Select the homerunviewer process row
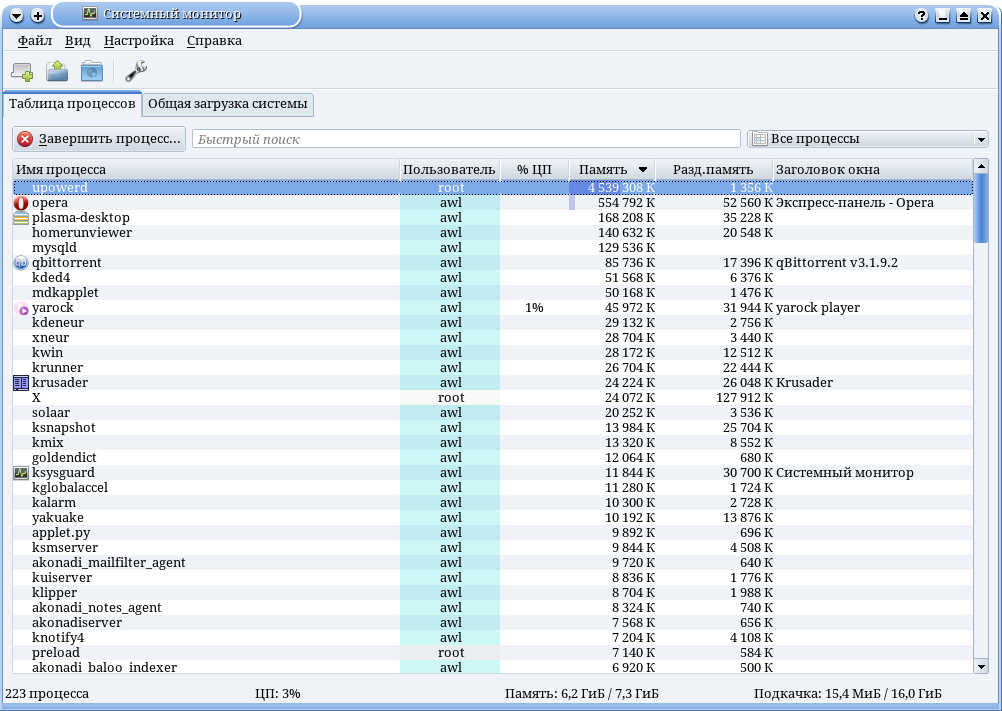The image size is (1002, 711). (x=493, y=233)
